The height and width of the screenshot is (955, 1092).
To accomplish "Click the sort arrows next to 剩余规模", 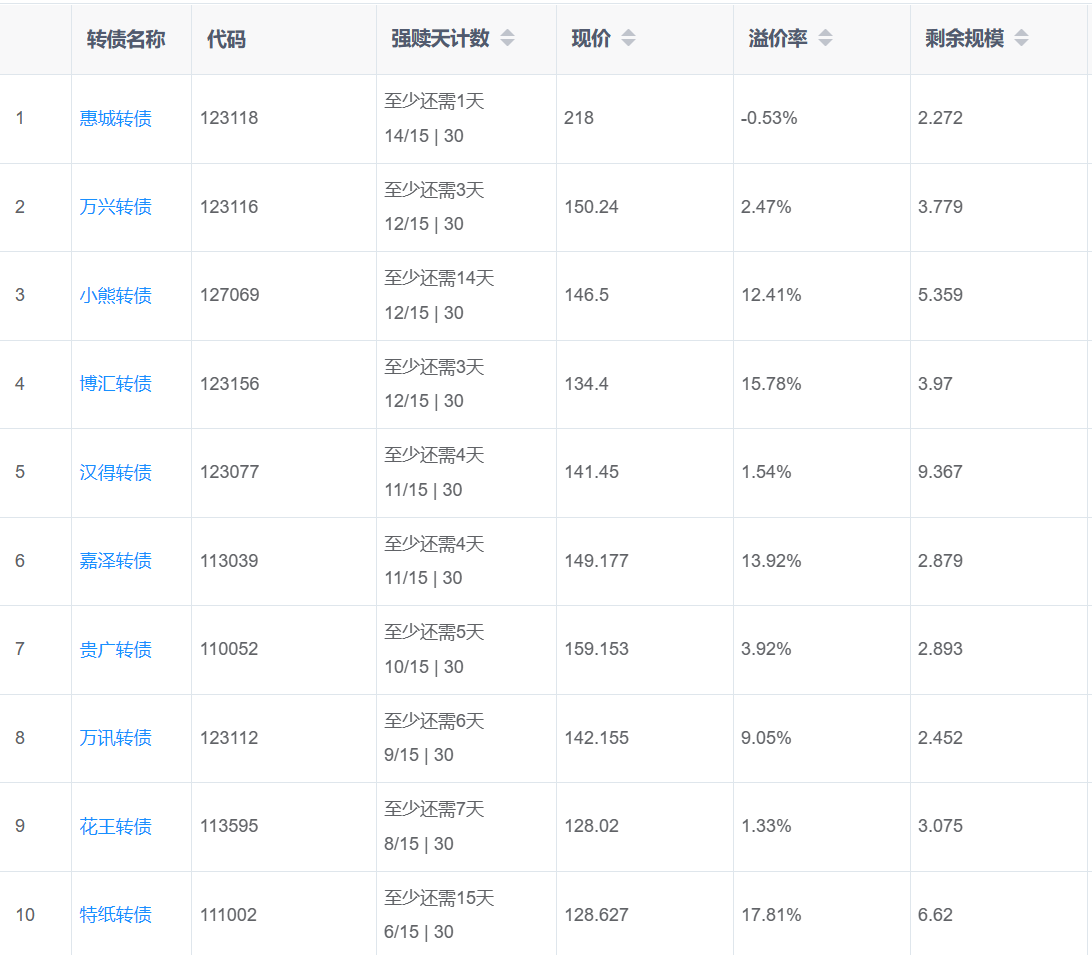I will pos(1021,39).
